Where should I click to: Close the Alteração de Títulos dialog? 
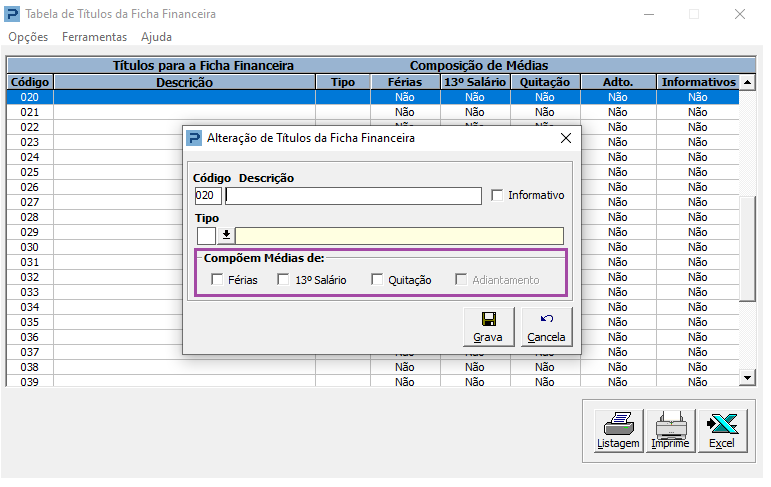click(565, 138)
